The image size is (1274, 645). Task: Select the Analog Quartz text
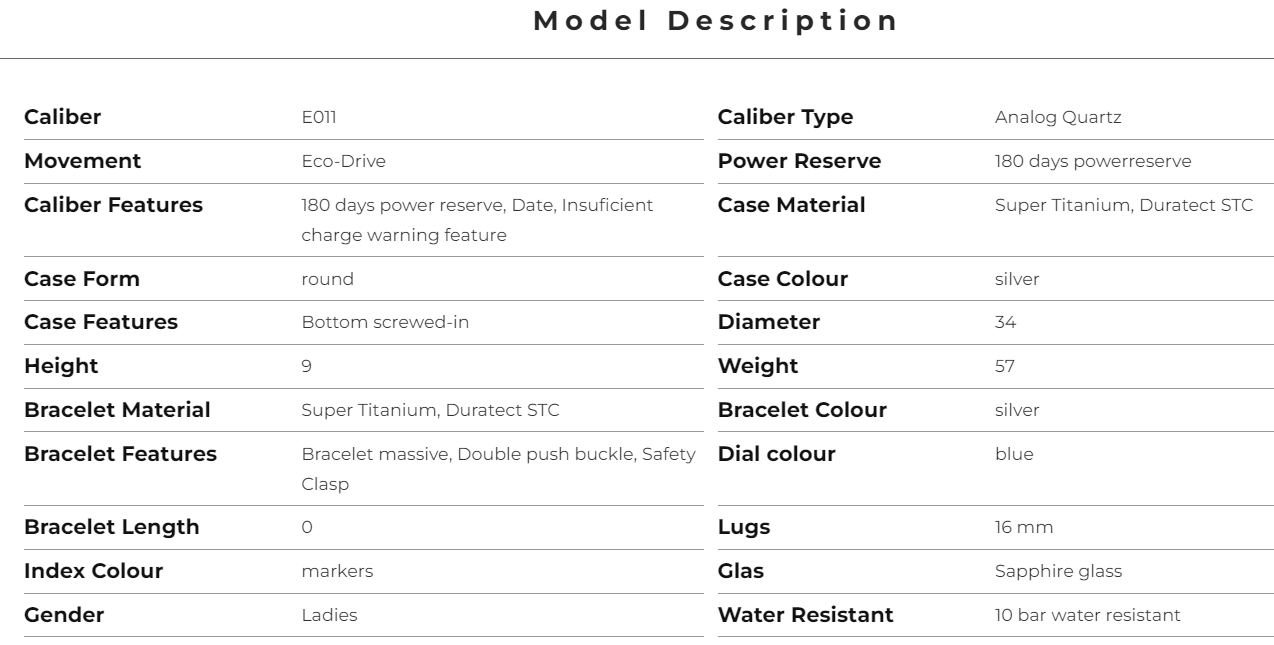click(1058, 117)
